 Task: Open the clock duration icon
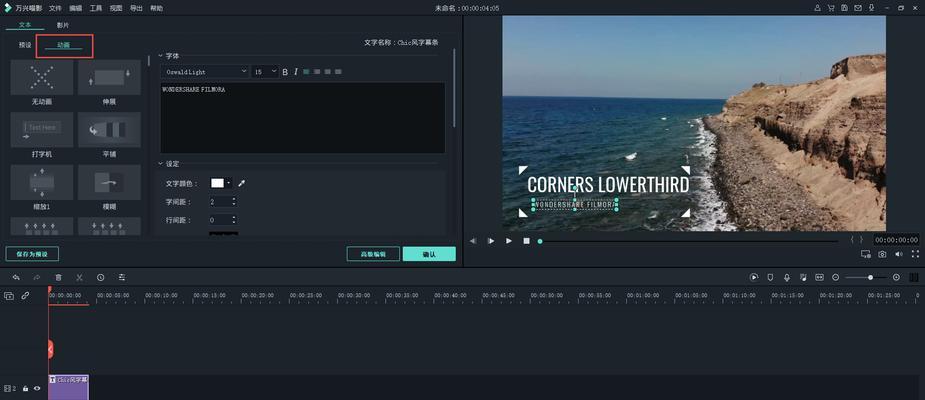click(101, 277)
